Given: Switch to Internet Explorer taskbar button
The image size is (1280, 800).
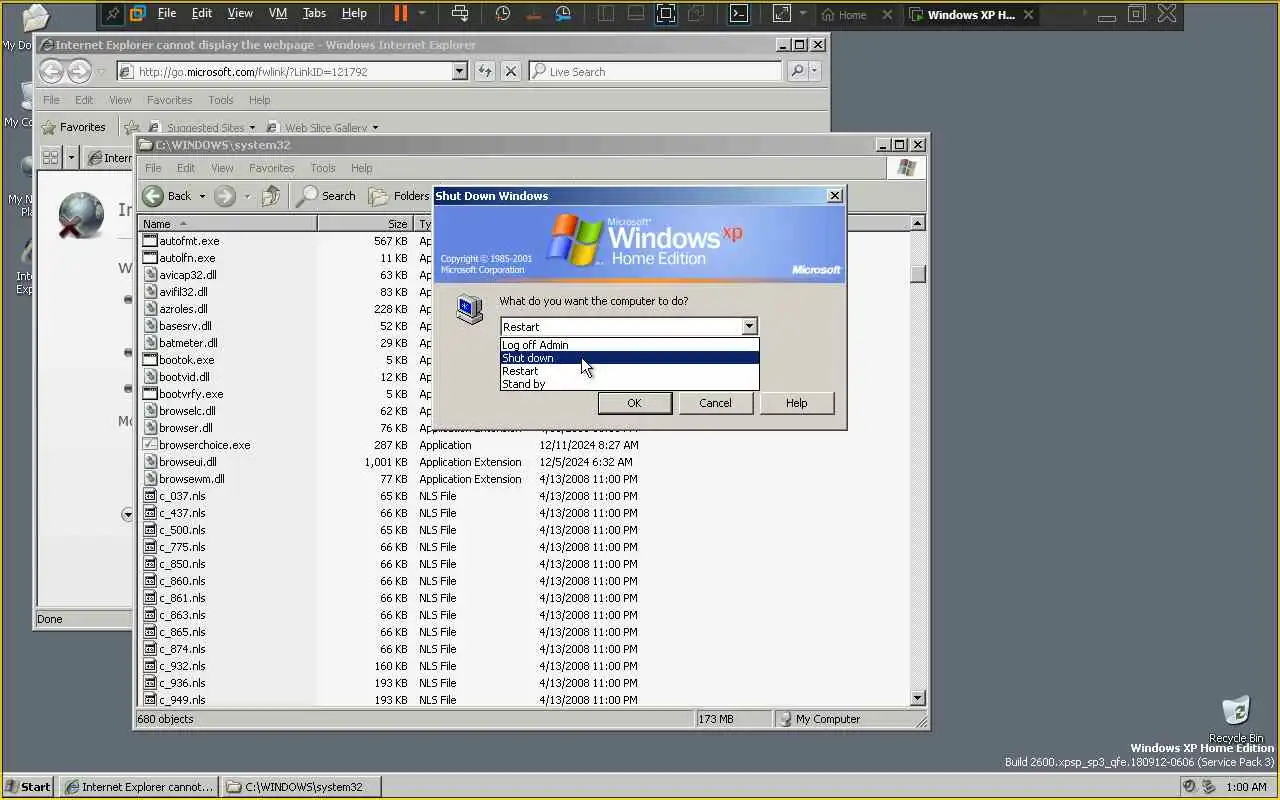Looking at the screenshot, I should (x=138, y=787).
